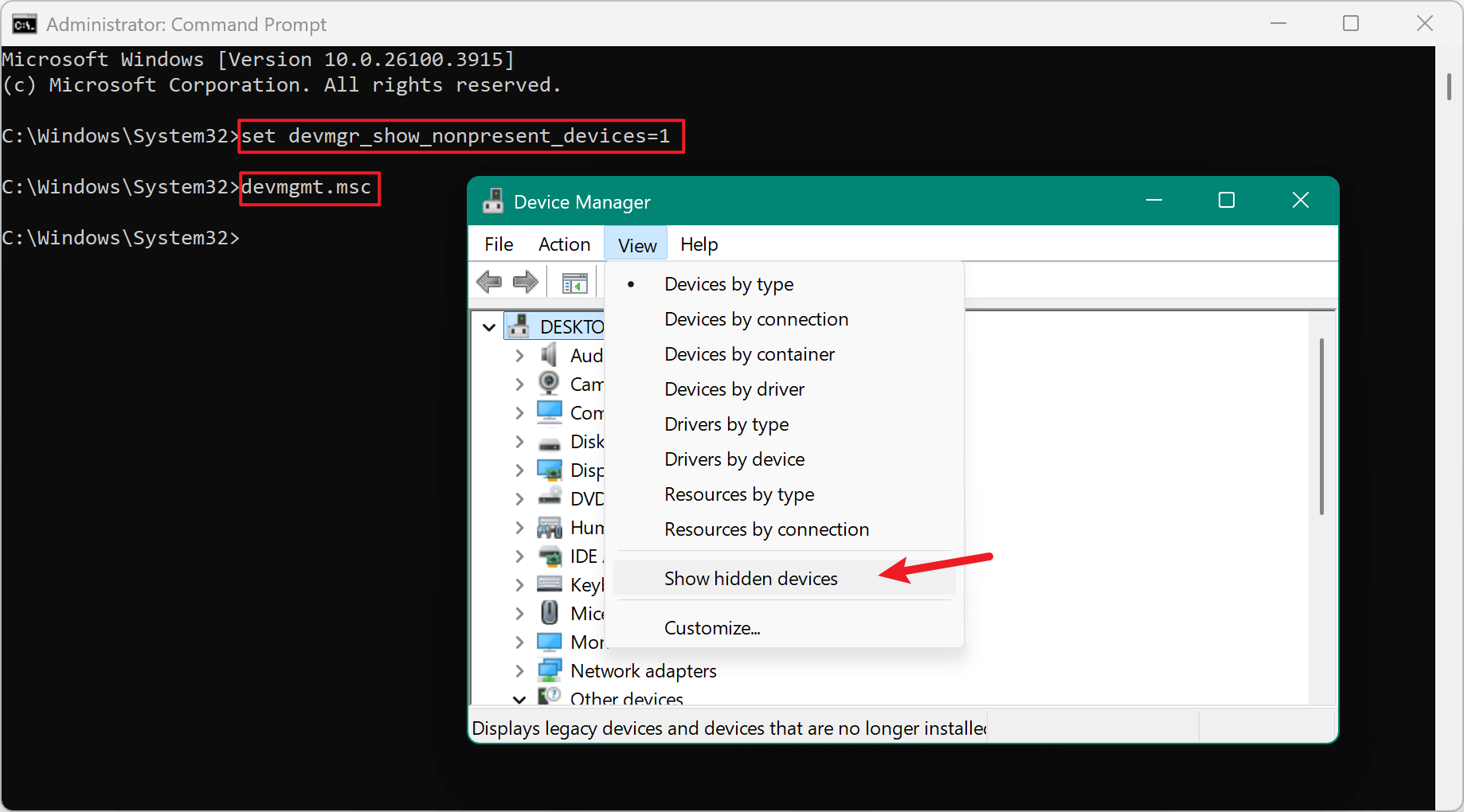Click the back navigation arrow in Device Manager
The image size is (1464, 812).
tap(489, 281)
